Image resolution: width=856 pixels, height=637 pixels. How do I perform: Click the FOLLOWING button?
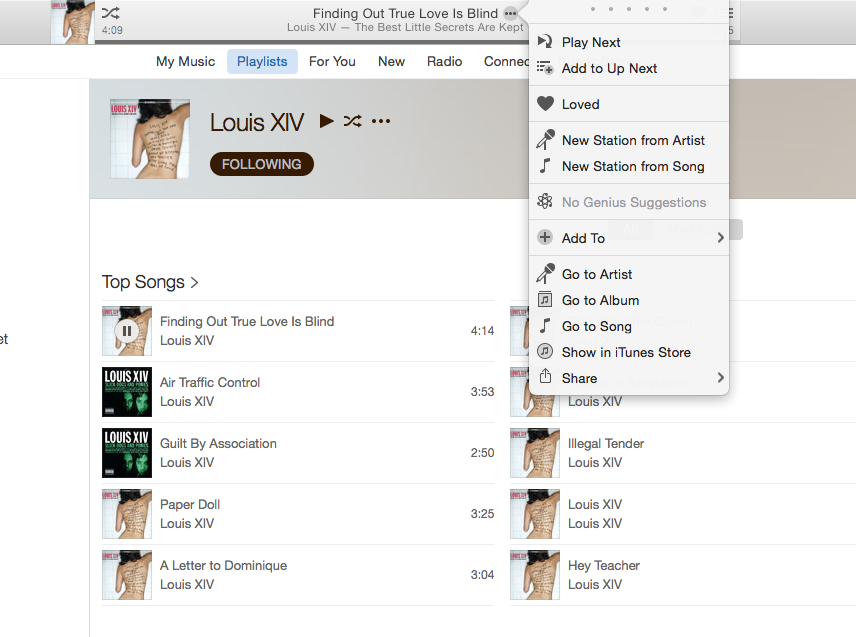(261, 164)
